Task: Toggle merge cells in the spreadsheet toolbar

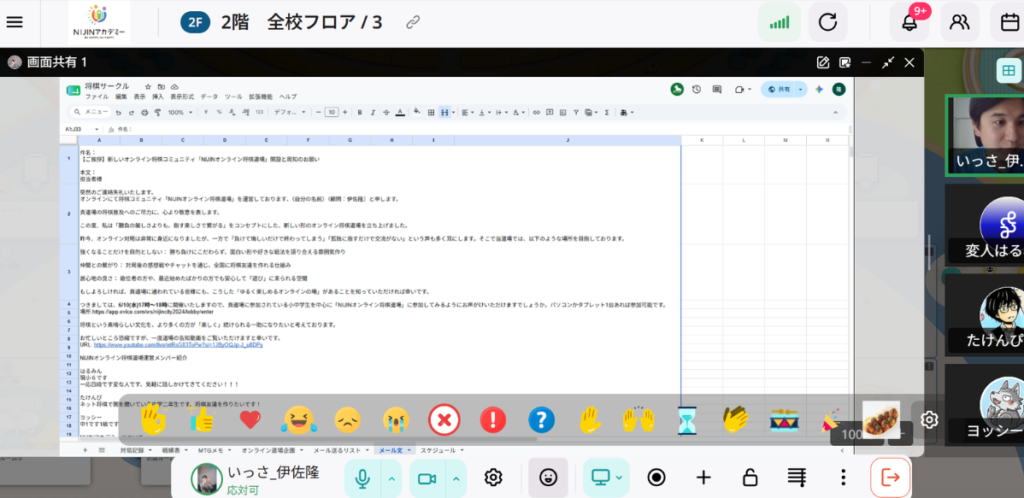Action: (445, 112)
